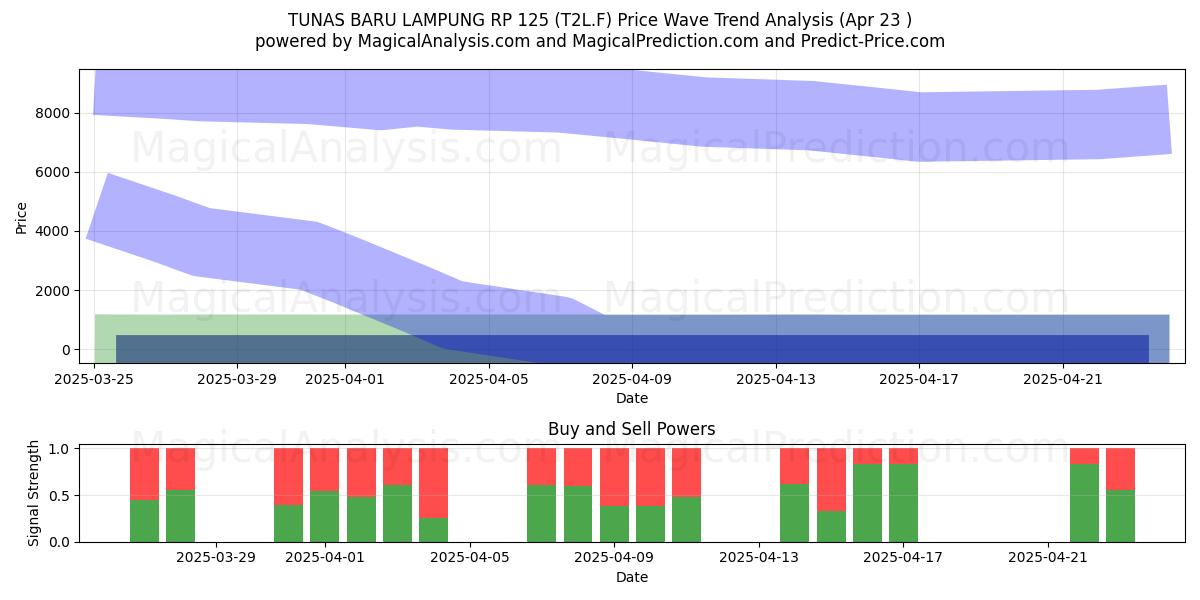Click the 6000 price tick label
The width and height of the screenshot is (1200, 600).
point(52,172)
